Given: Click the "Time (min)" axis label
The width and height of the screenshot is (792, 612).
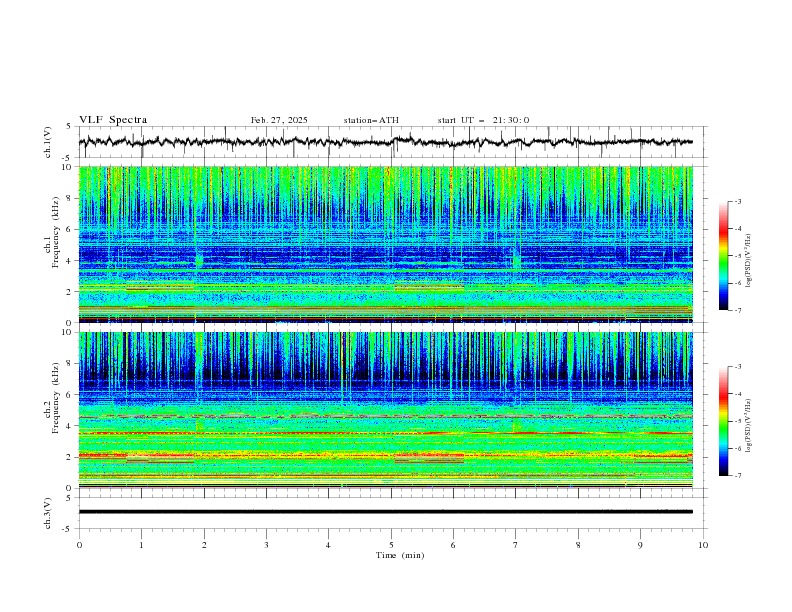Looking at the screenshot, I should click(x=400, y=555).
